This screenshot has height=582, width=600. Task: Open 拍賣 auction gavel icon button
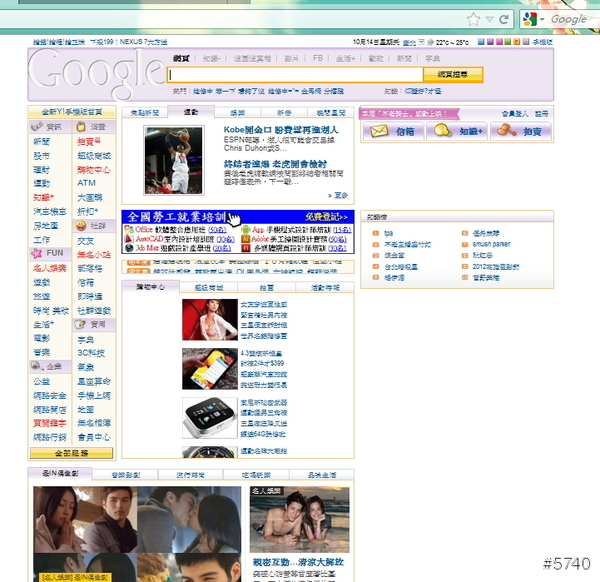(x=519, y=131)
